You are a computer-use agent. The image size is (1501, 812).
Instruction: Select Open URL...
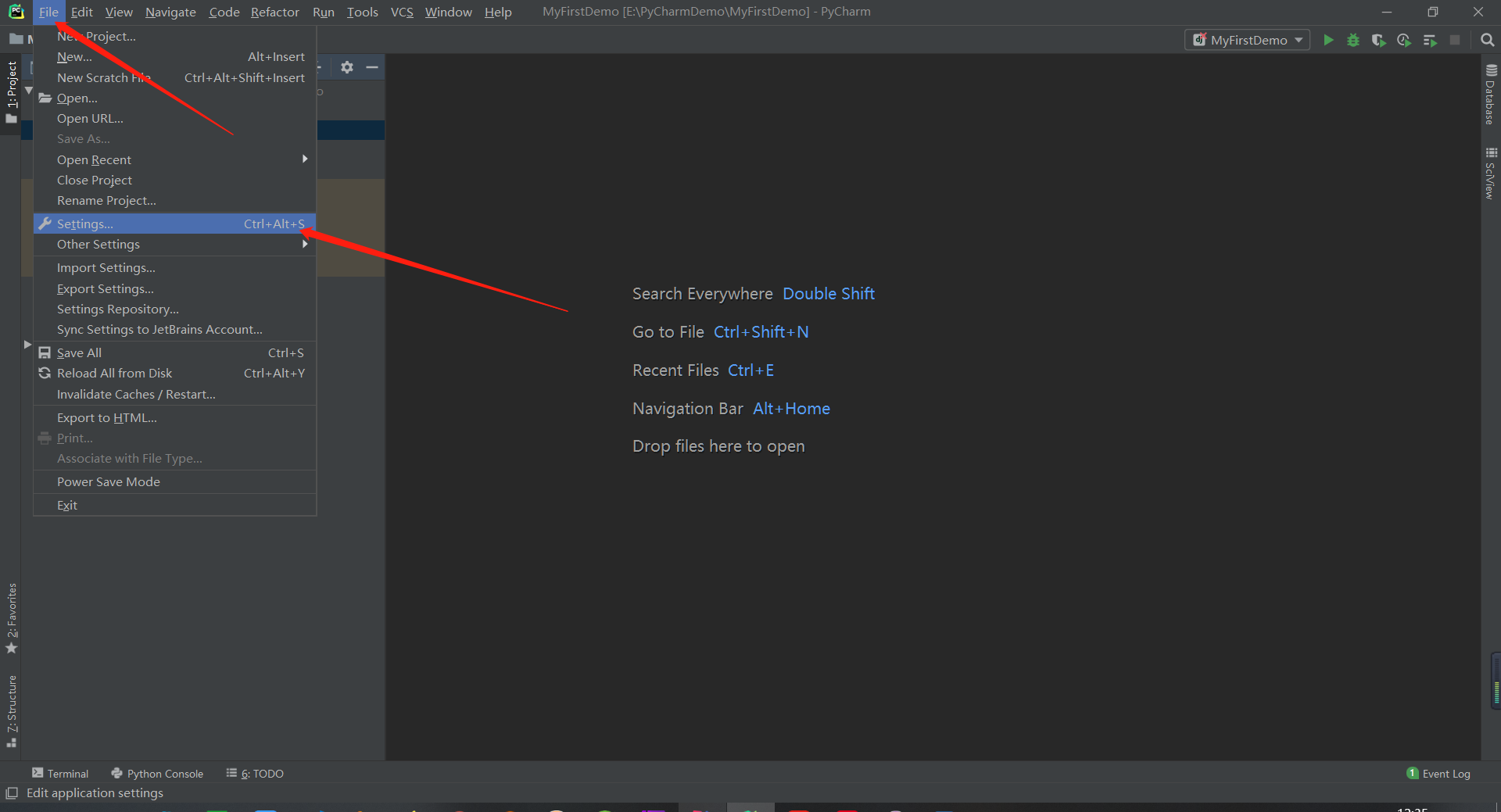174,119
